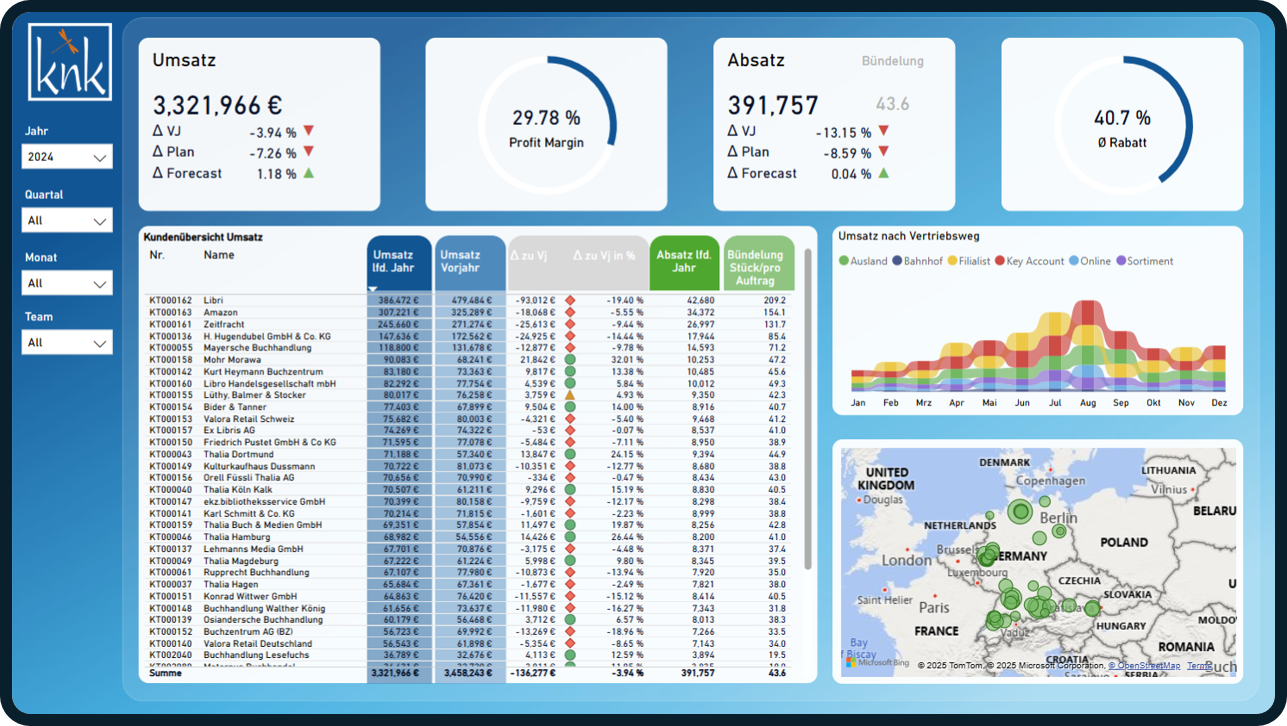Click the 32.01 % cell for Mohr Morawa
The width and height of the screenshot is (1287, 726).
click(626, 359)
